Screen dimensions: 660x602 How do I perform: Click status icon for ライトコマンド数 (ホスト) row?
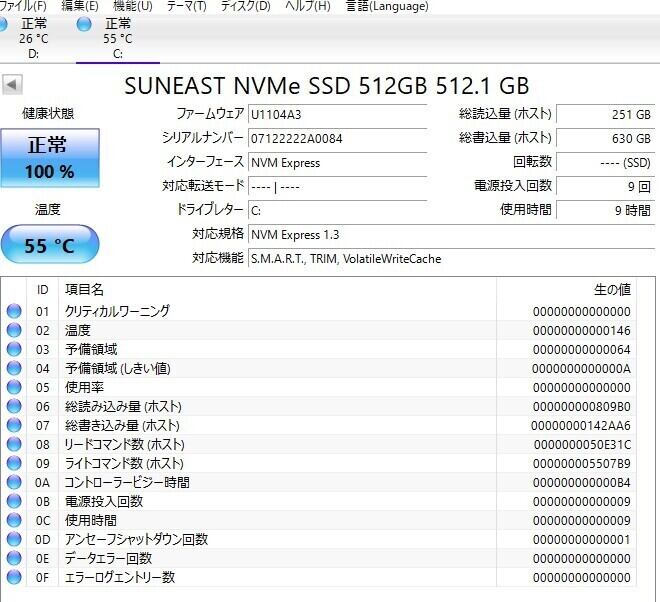(14, 463)
